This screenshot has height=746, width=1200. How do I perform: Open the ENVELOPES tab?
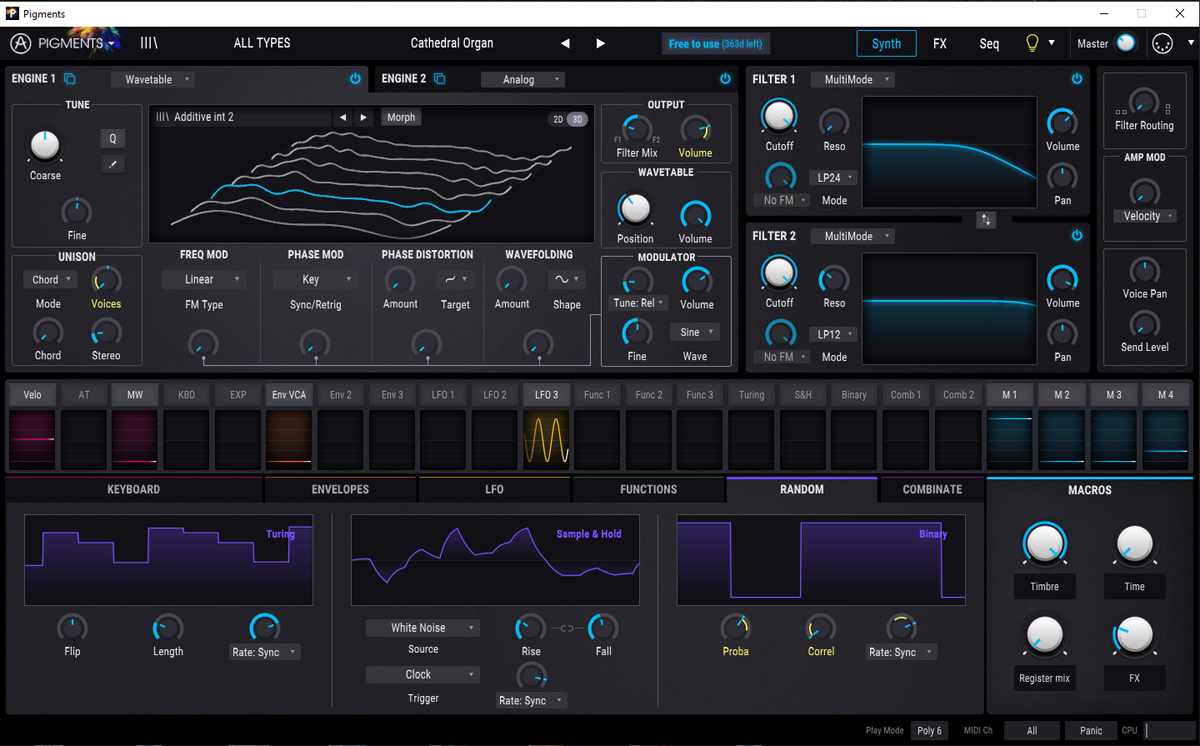click(341, 490)
